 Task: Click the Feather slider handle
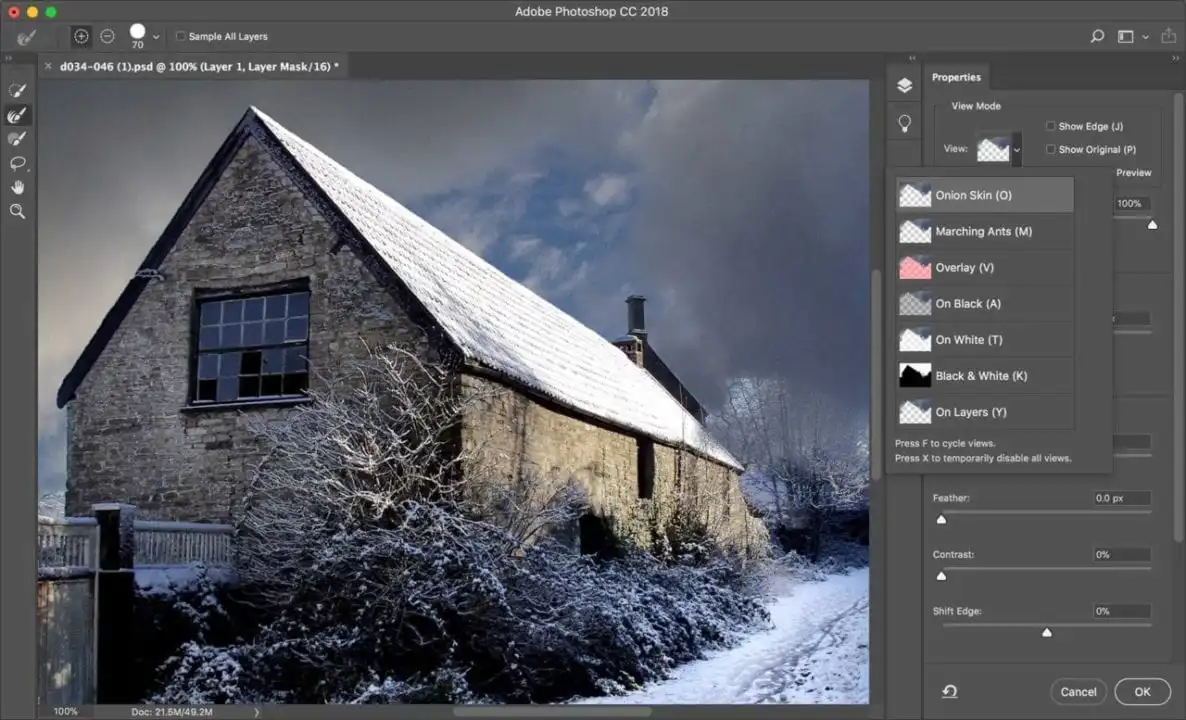click(942, 520)
